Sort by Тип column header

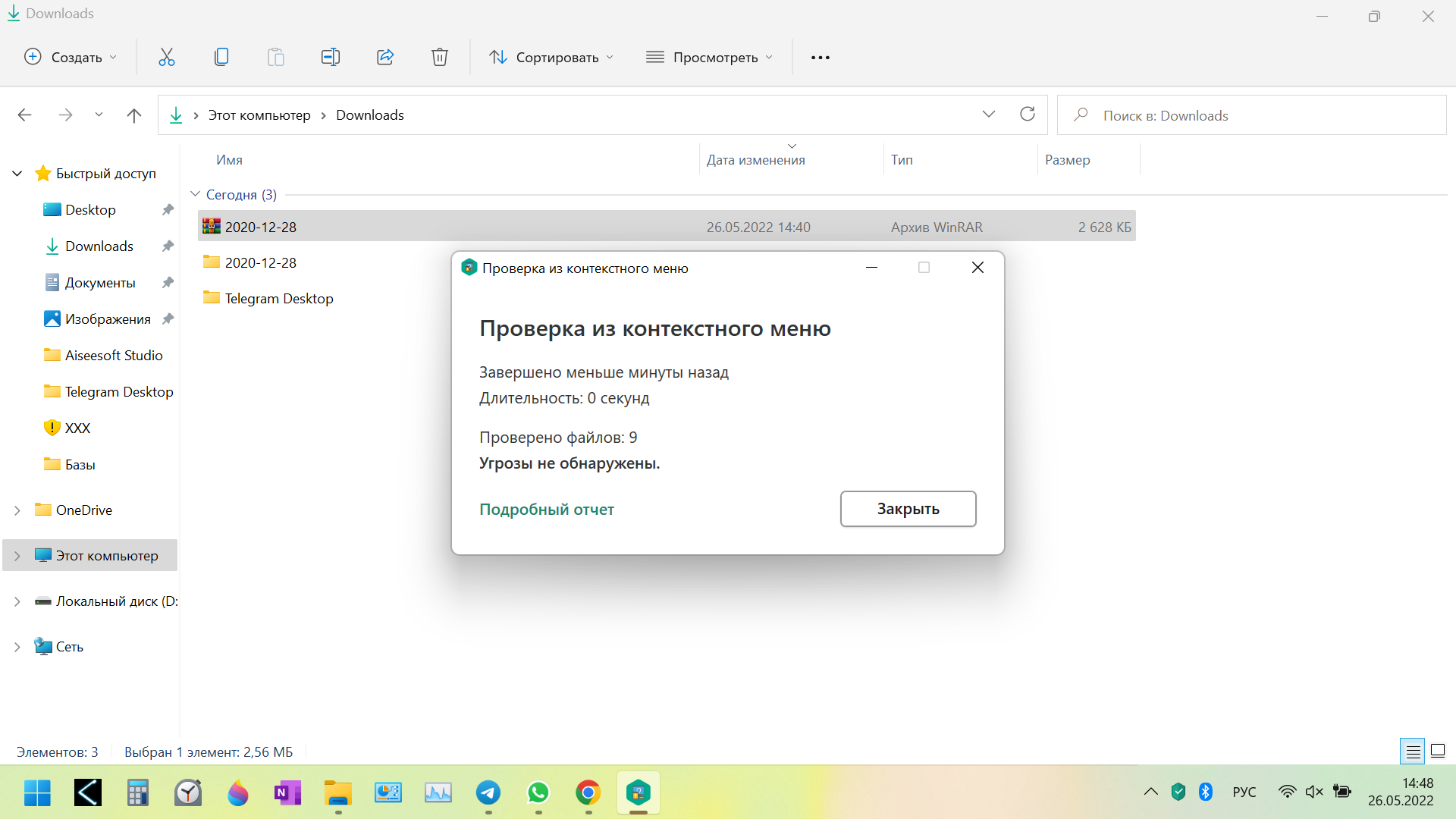(902, 160)
